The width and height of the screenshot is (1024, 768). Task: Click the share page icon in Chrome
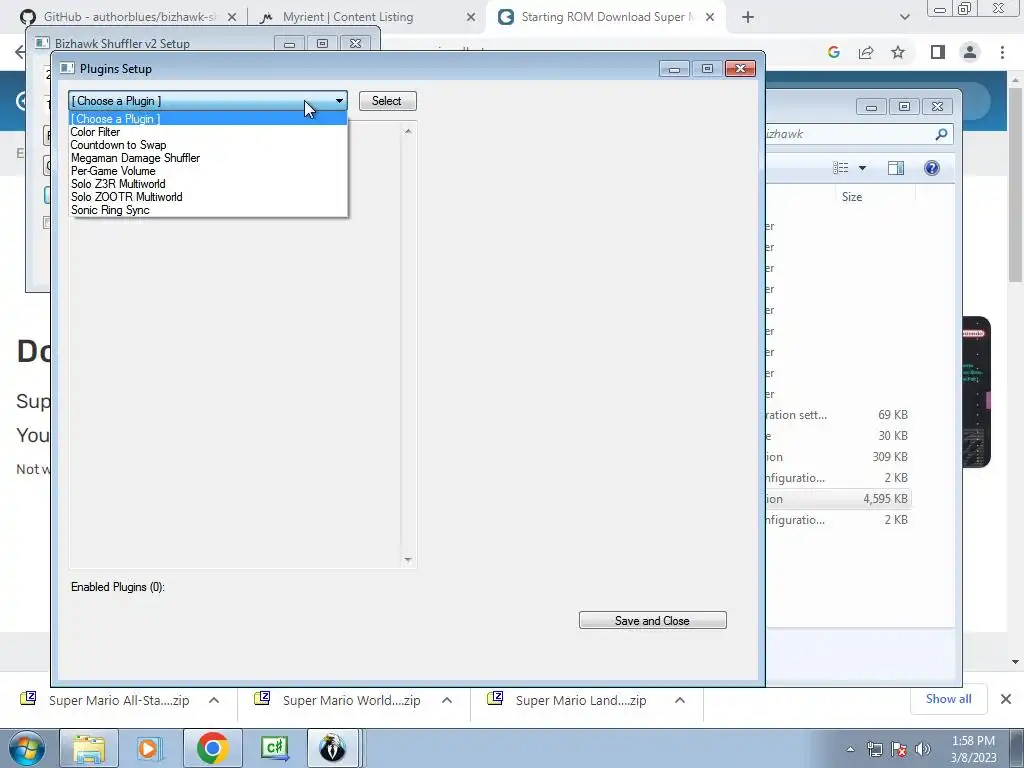point(866,52)
